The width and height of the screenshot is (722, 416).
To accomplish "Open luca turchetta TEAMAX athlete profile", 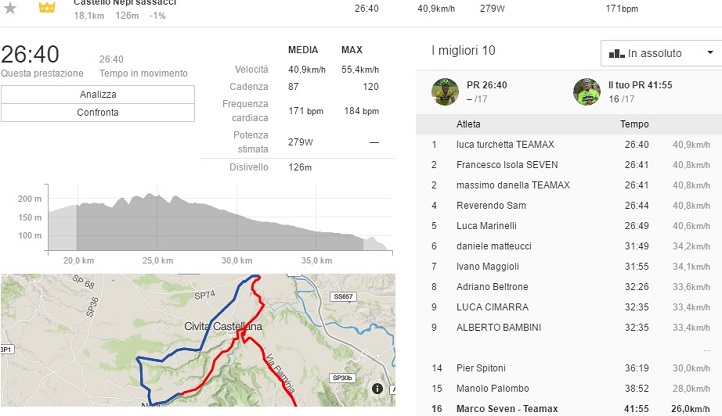I will coord(505,145).
